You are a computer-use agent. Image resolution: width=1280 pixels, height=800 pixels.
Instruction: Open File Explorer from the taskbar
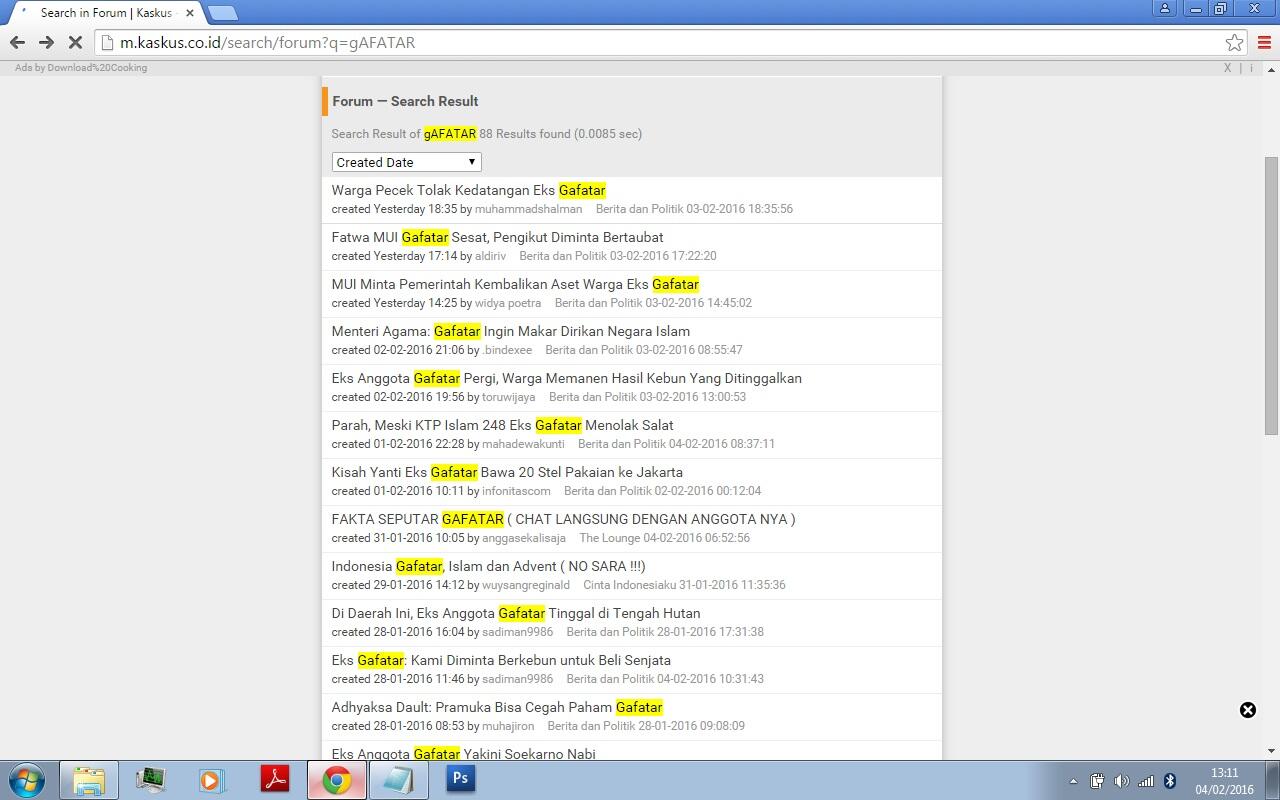[x=89, y=780]
